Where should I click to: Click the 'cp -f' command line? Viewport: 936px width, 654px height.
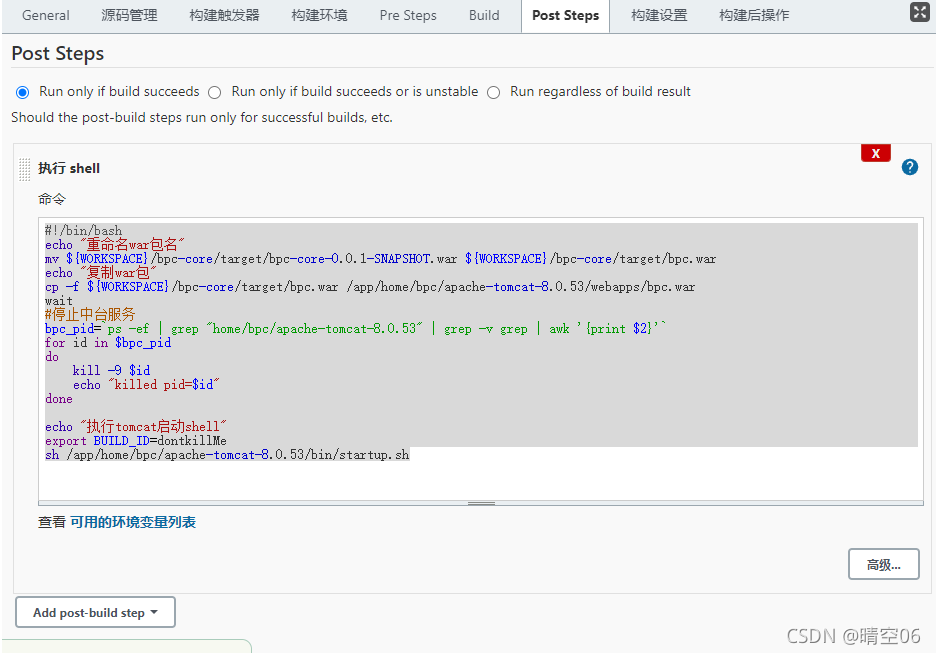[x=370, y=287]
